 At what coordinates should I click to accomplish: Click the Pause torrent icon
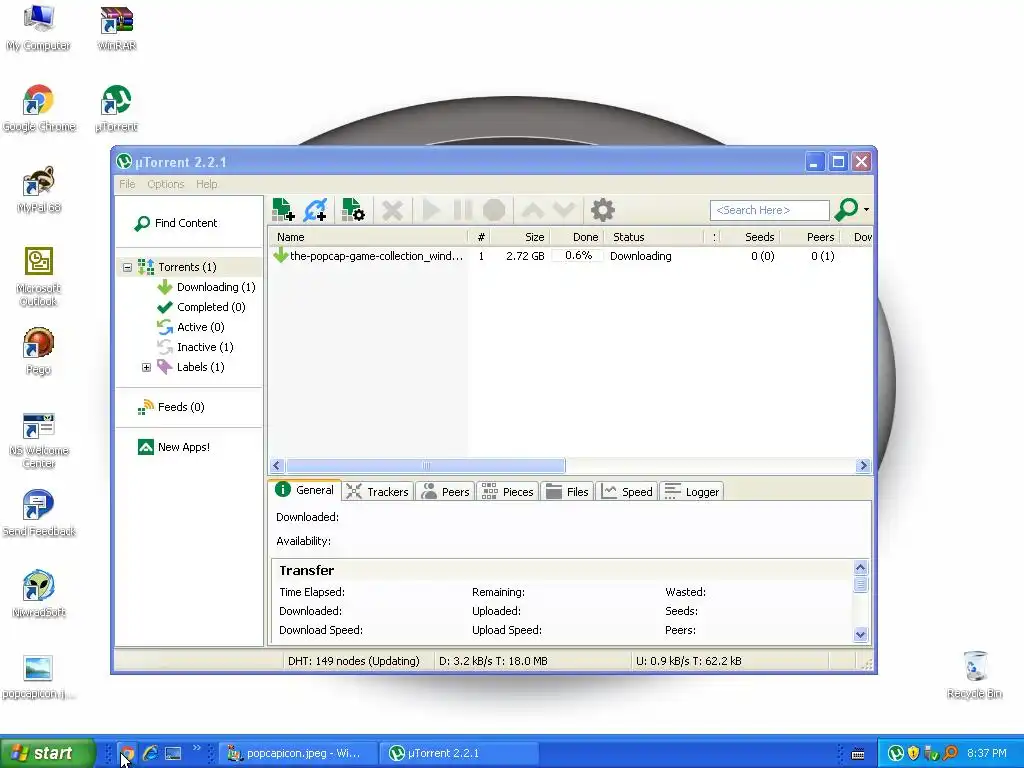tap(462, 210)
